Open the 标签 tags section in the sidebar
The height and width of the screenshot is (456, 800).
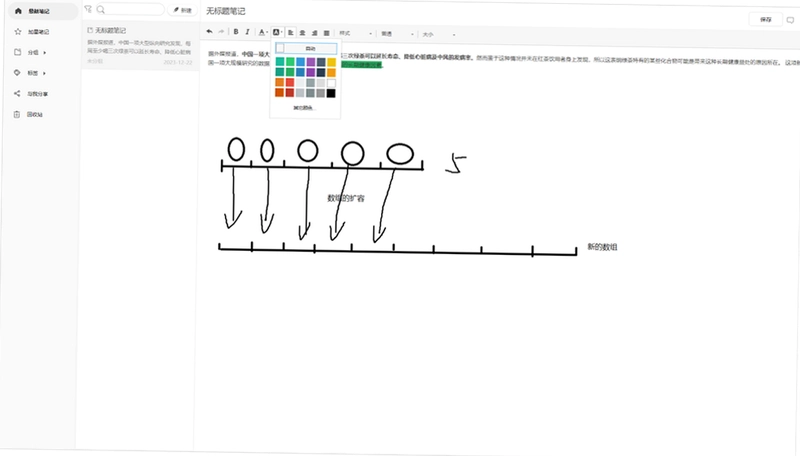point(30,73)
